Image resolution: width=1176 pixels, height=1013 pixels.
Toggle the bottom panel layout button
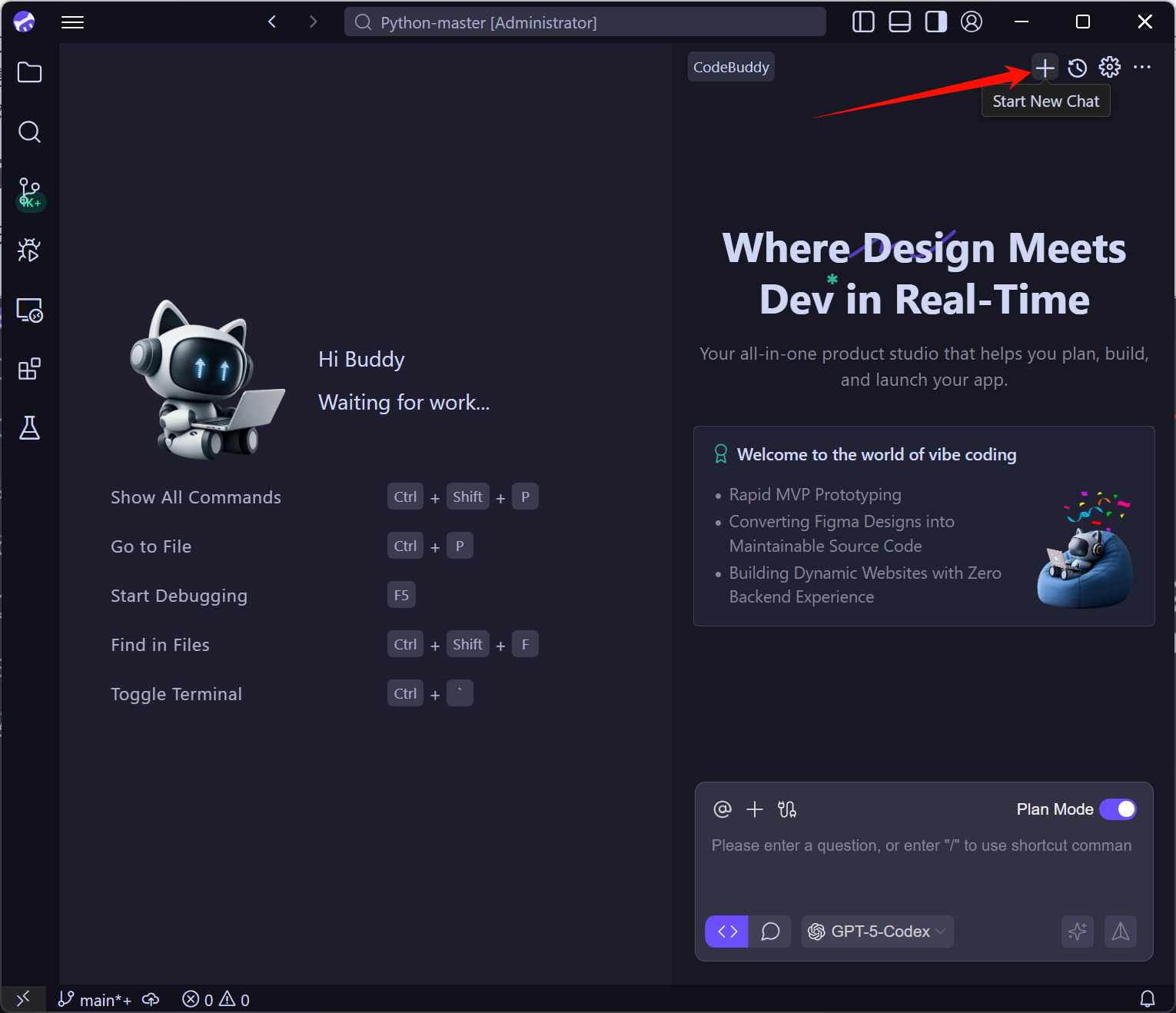point(899,22)
